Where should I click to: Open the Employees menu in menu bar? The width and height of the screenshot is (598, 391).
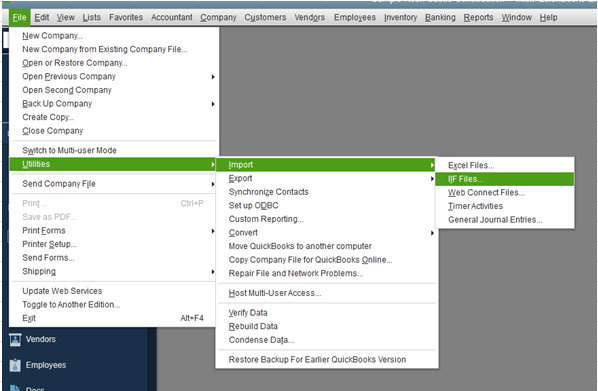pos(355,18)
